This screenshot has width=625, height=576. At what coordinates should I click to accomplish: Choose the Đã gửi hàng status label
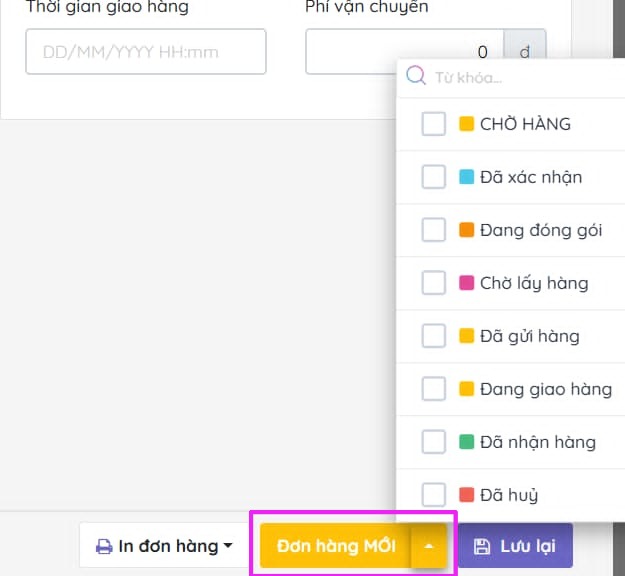point(529,336)
